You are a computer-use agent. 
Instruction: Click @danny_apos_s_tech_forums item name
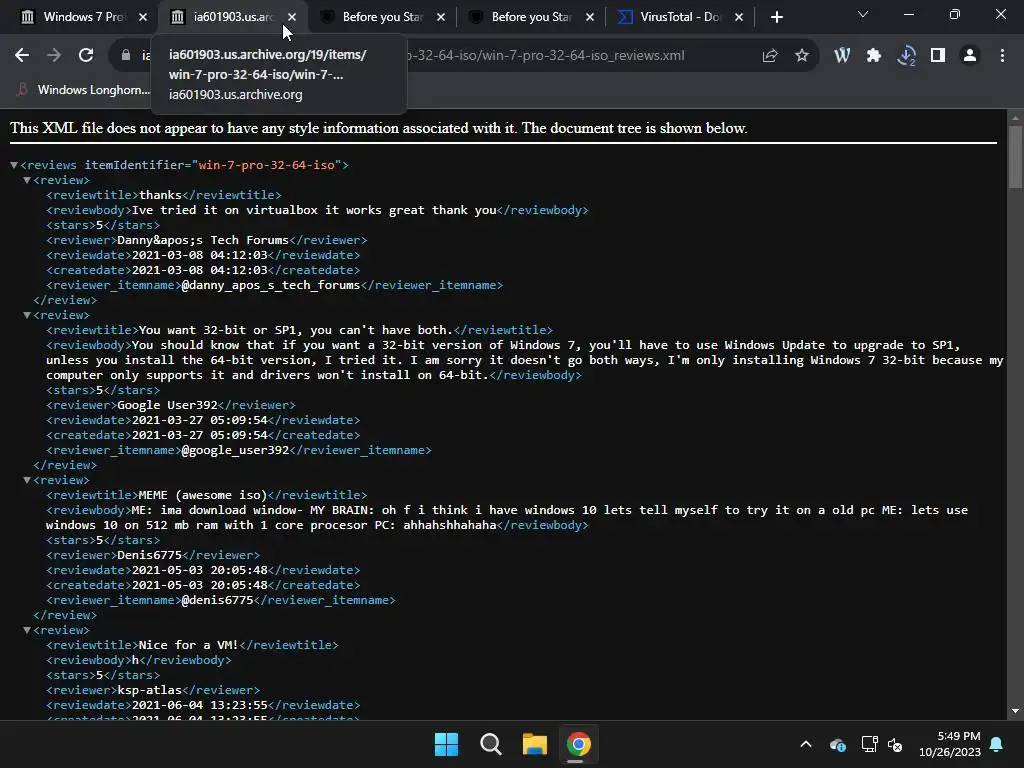pyautogui.click(x=270, y=285)
